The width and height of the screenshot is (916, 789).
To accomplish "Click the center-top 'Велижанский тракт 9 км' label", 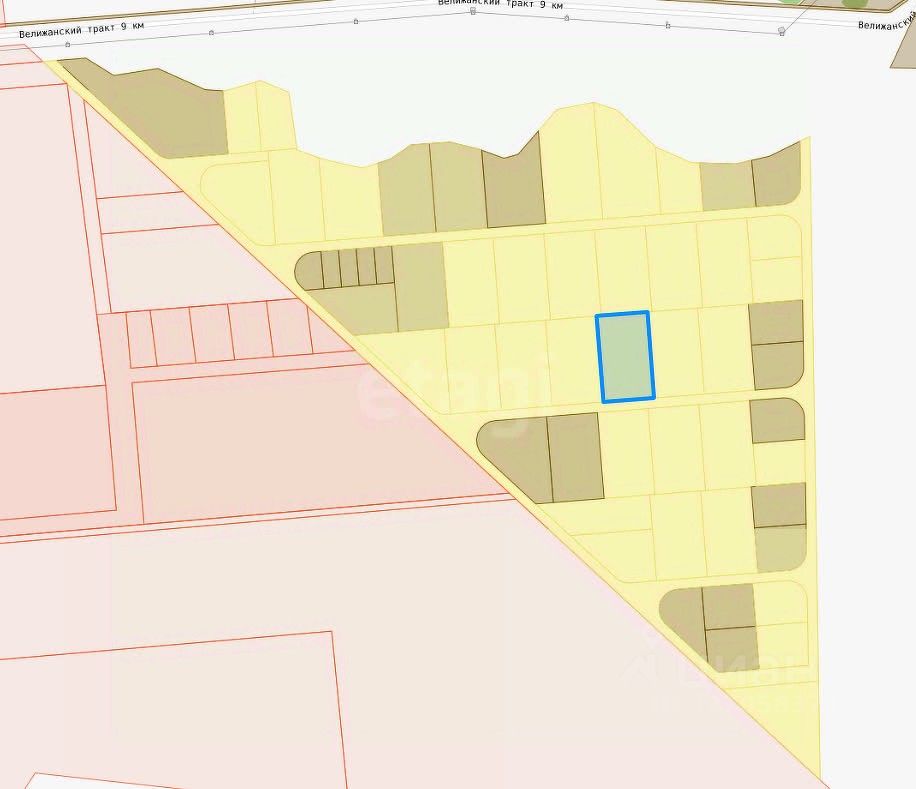I will [x=500, y=4].
